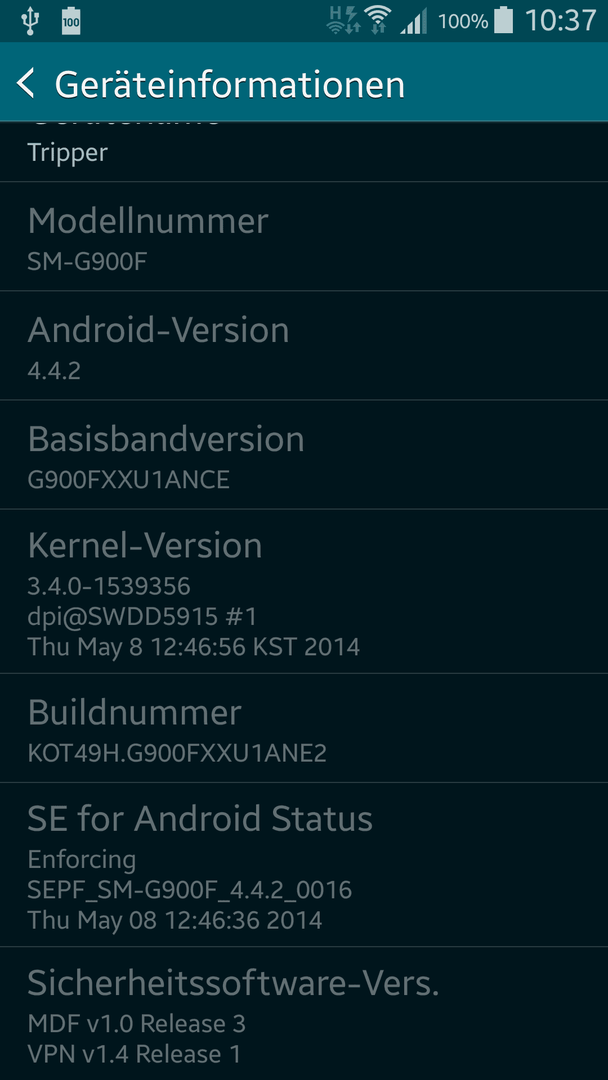
Task: Tap the back arrow beside Geräteinformationen
Action: [25, 83]
